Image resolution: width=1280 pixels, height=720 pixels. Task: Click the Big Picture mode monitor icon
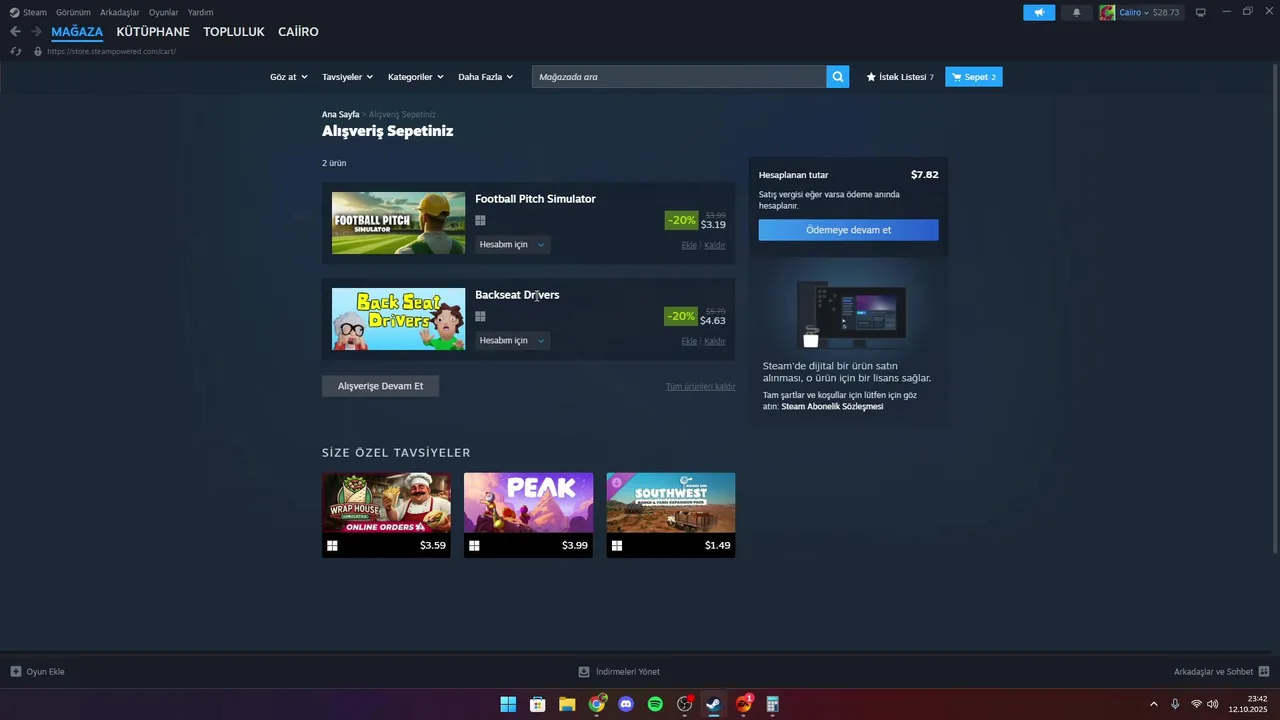(x=1200, y=13)
